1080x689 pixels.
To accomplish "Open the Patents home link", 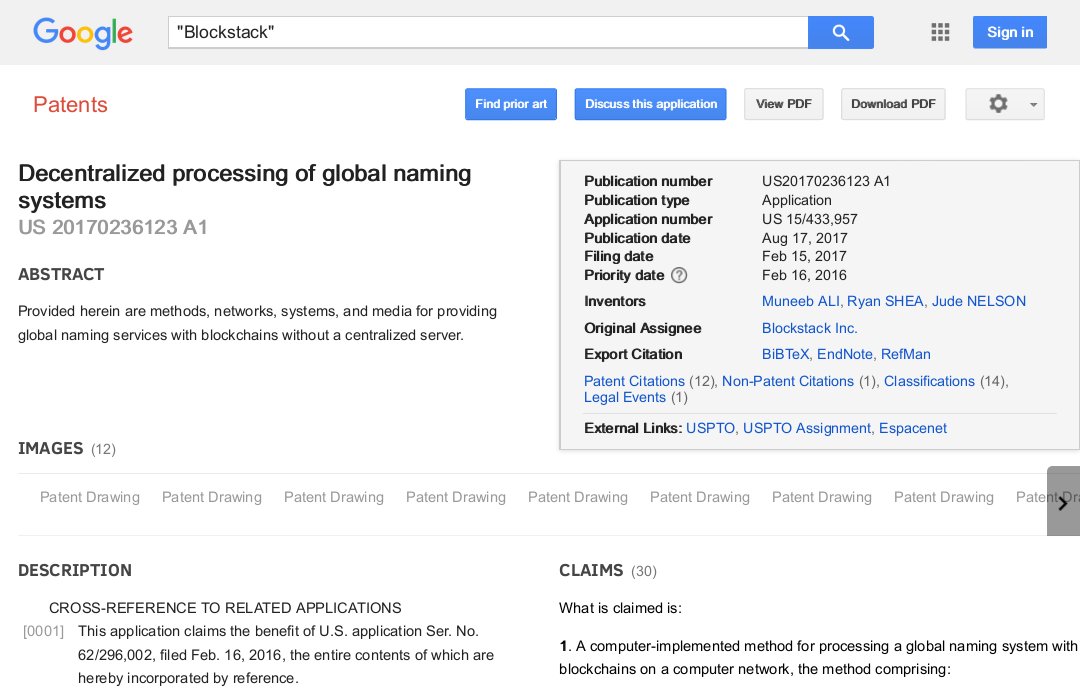I will [x=70, y=105].
